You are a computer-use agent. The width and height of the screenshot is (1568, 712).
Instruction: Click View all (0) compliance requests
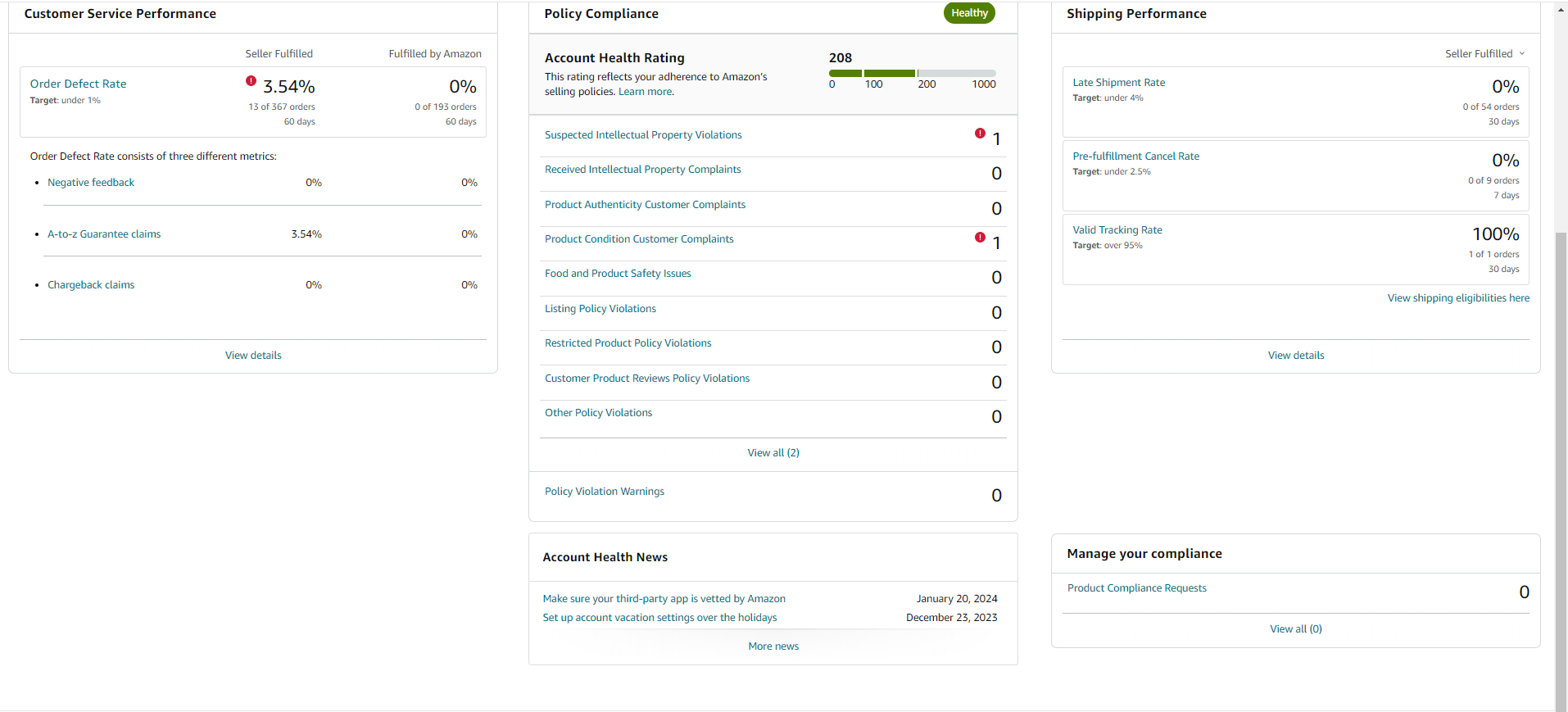[1296, 629]
